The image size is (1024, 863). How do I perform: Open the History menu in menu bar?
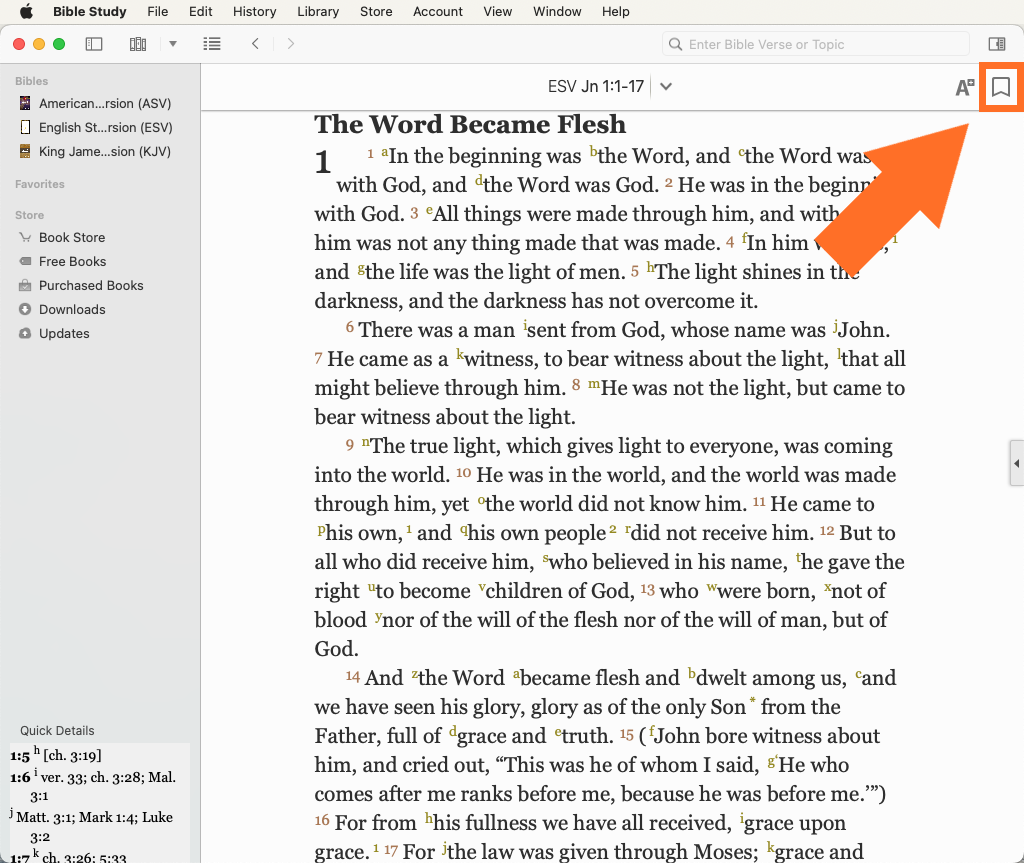click(254, 12)
